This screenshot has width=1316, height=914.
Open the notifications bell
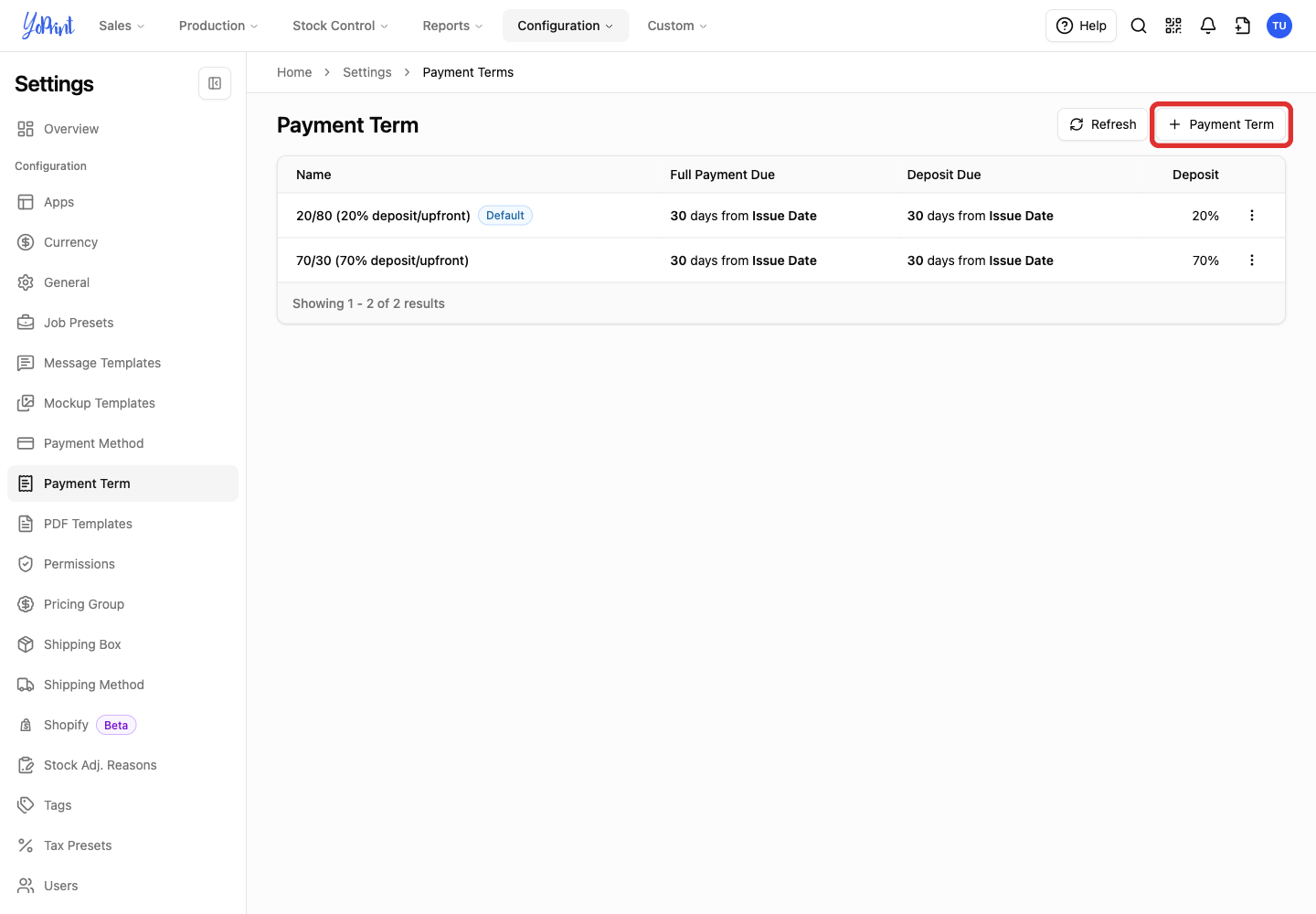[1208, 26]
